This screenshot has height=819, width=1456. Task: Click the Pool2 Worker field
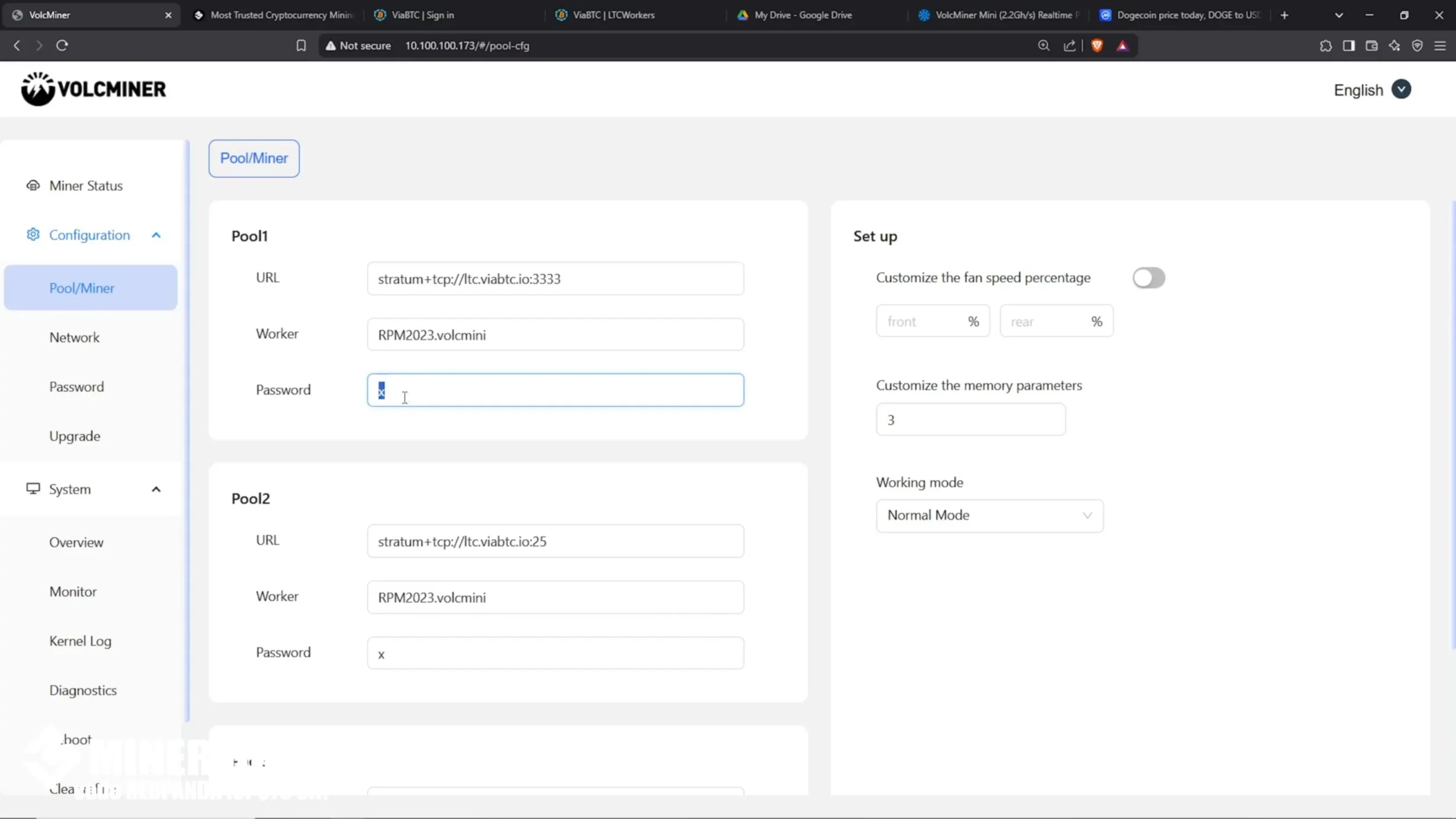[x=555, y=597]
